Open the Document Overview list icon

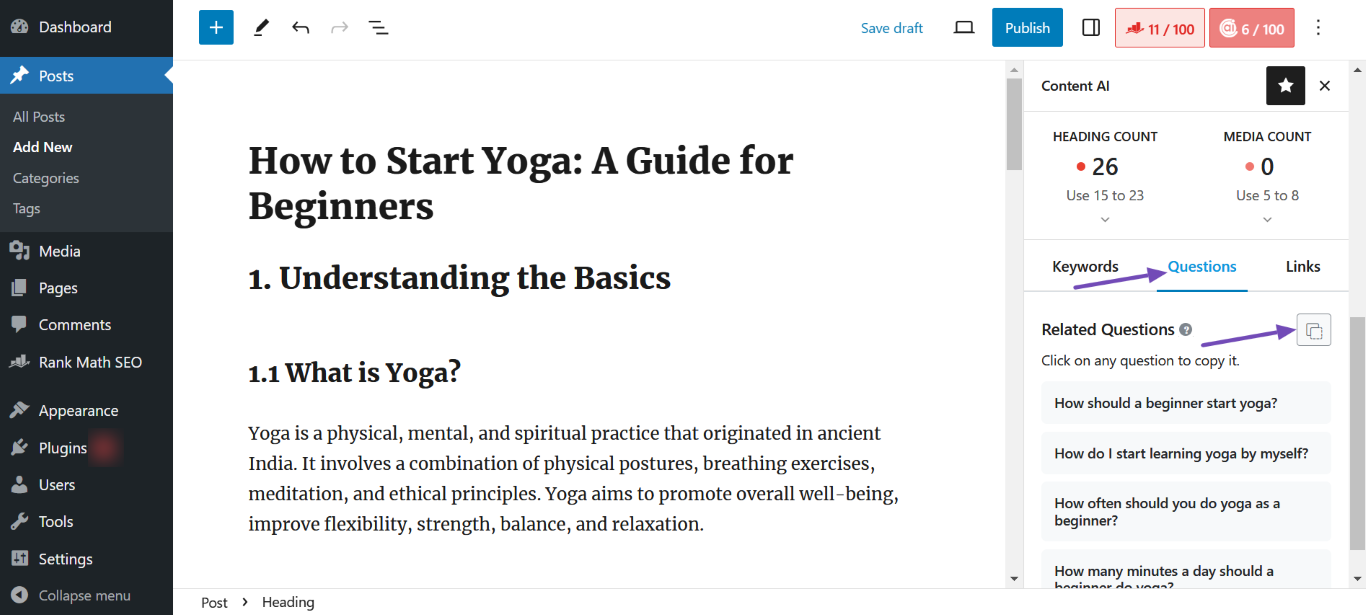(x=378, y=28)
